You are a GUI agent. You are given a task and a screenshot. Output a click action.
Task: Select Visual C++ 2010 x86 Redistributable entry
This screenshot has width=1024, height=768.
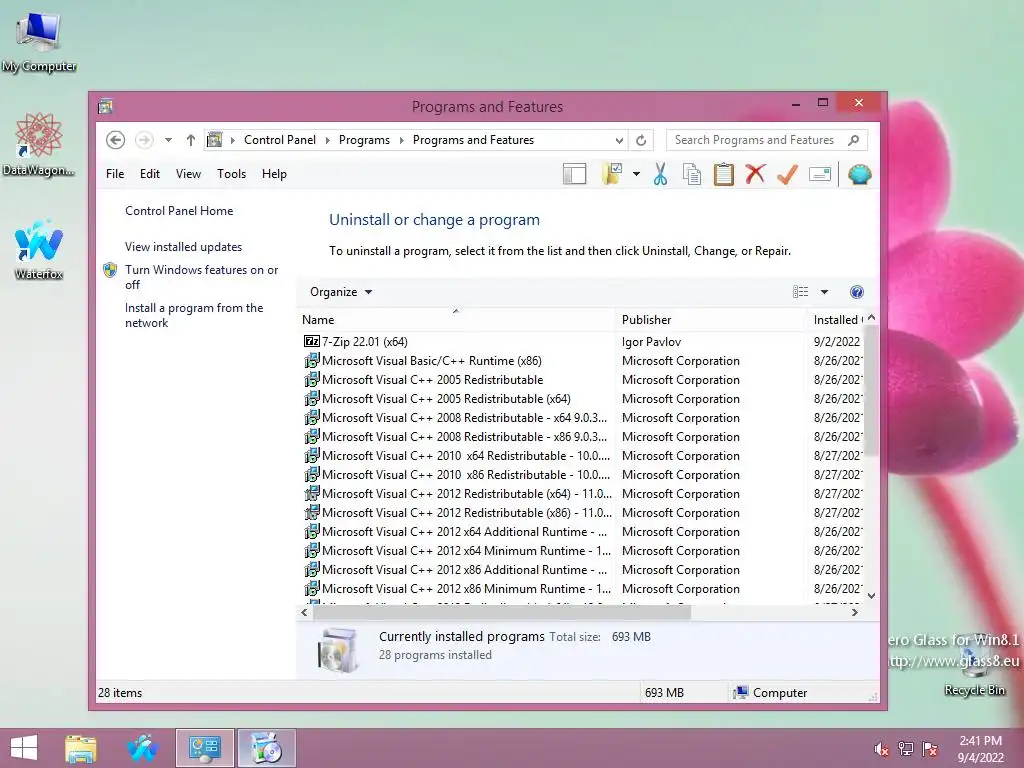pos(466,475)
